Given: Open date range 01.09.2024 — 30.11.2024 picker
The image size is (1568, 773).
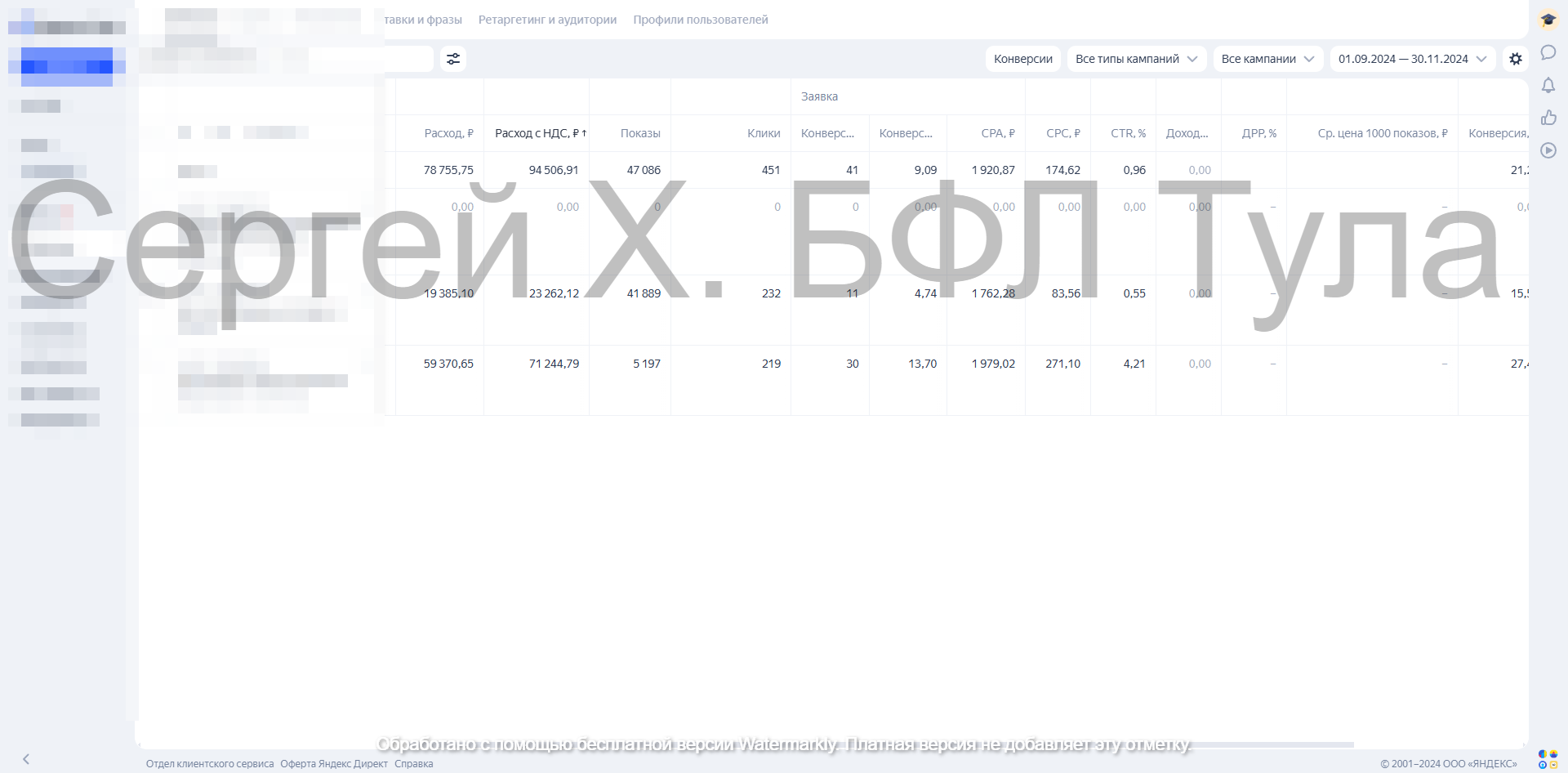Looking at the screenshot, I should pos(1413,59).
